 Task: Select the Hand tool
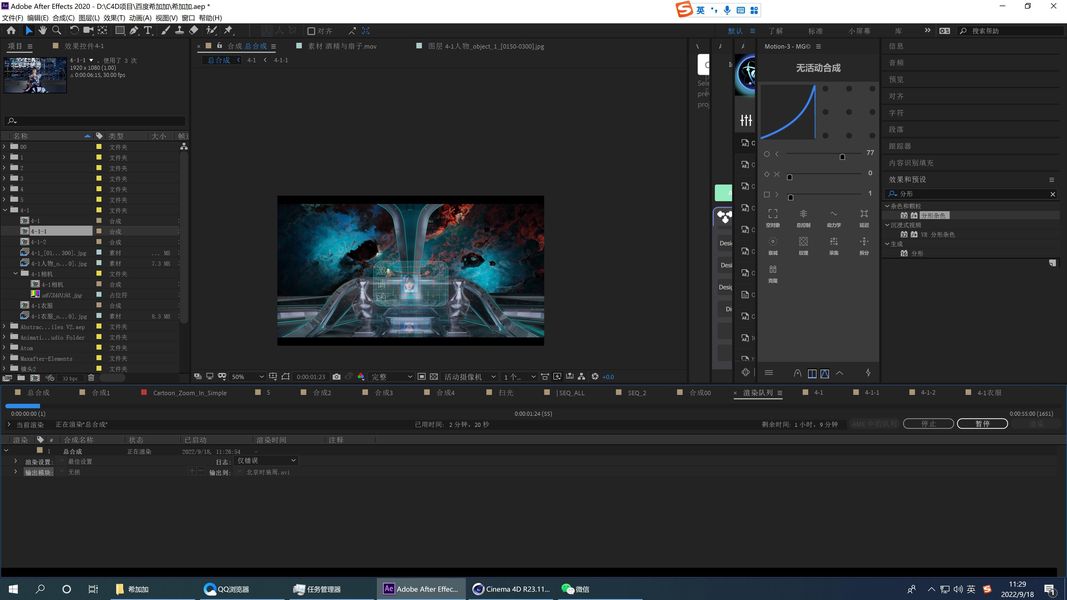tap(42, 31)
